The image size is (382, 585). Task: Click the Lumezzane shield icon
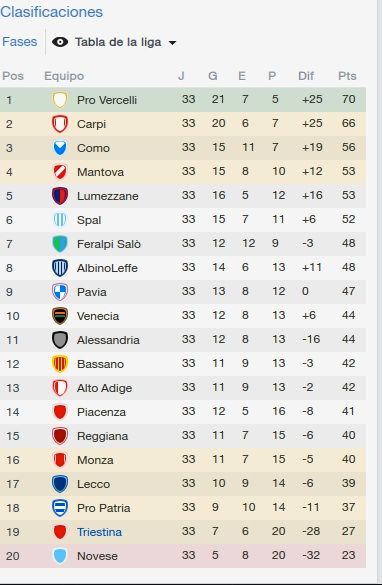[x=60, y=196]
